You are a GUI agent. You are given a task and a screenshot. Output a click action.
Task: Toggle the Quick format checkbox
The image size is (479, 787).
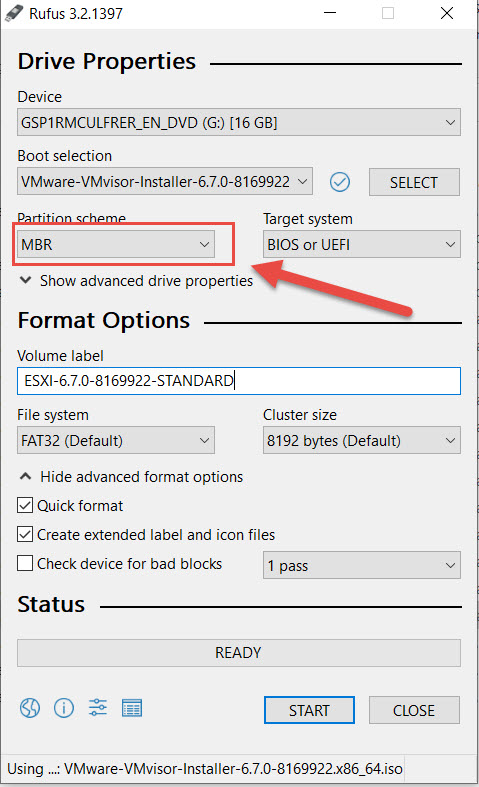pyautogui.click(x=25, y=505)
